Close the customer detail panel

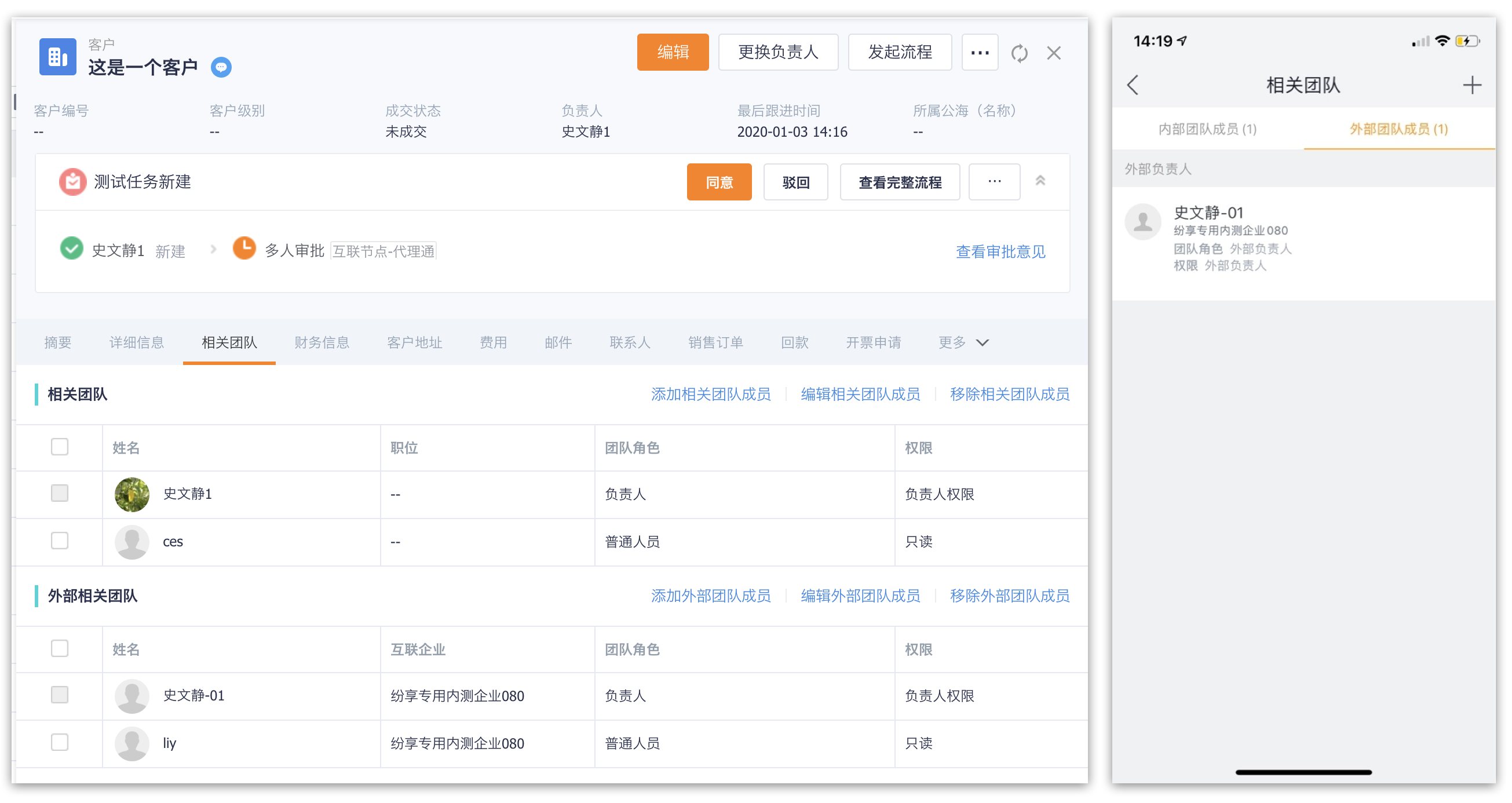[1054, 53]
